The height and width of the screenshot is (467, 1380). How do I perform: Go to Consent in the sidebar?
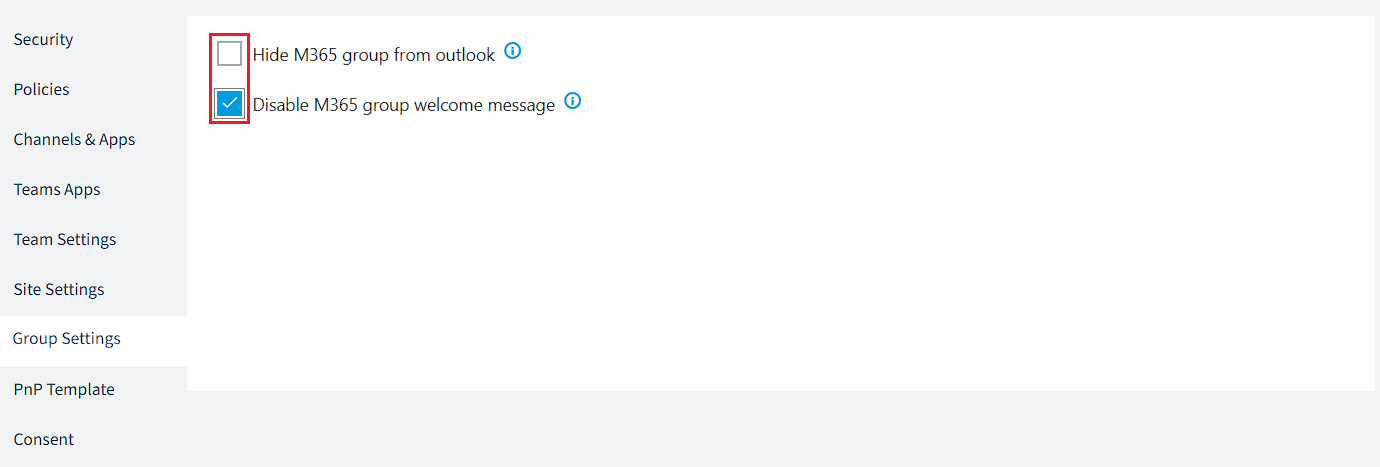(x=44, y=439)
